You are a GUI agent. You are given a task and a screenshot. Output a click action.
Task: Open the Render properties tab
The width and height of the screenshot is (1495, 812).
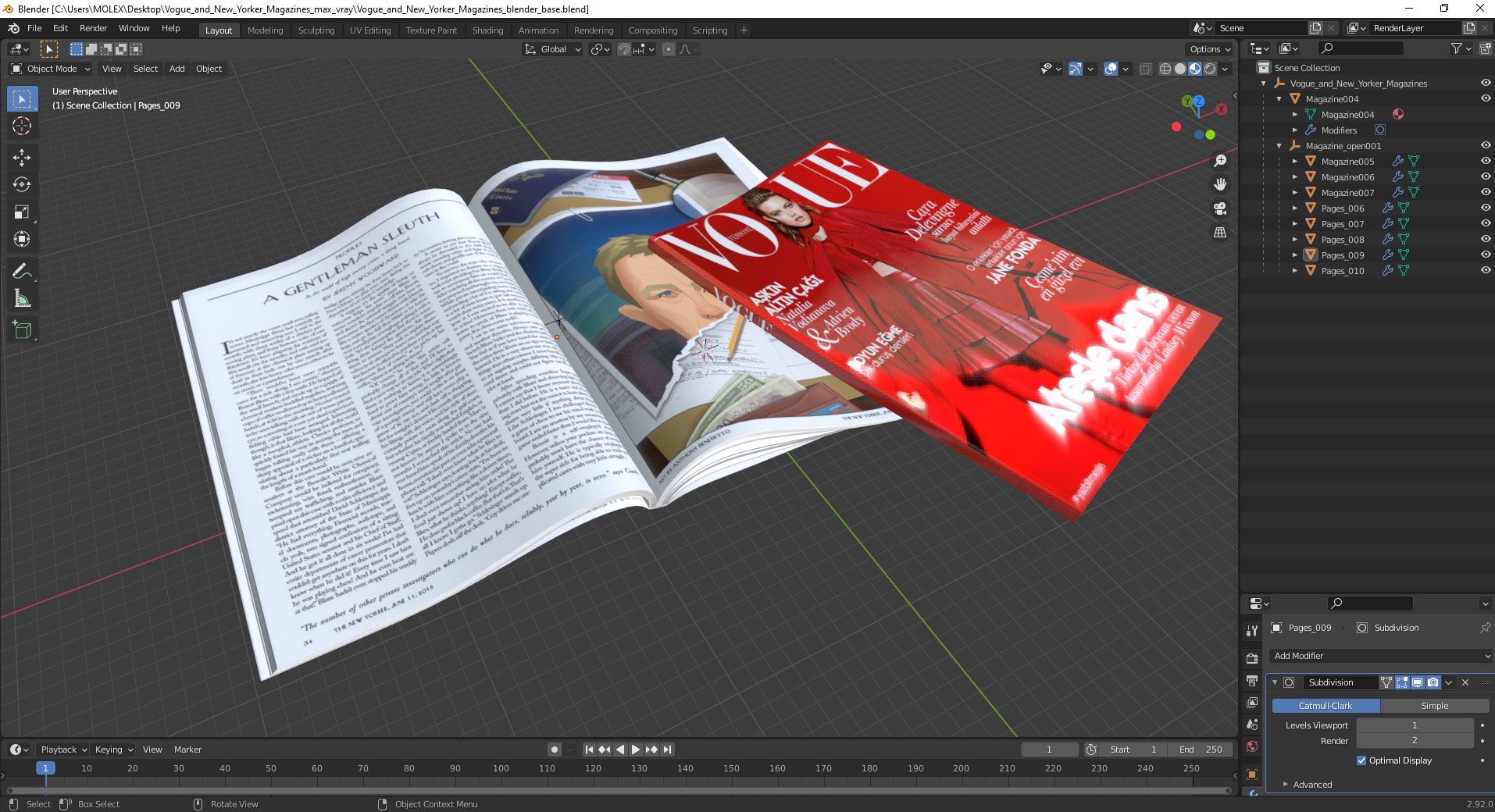coord(1252,658)
